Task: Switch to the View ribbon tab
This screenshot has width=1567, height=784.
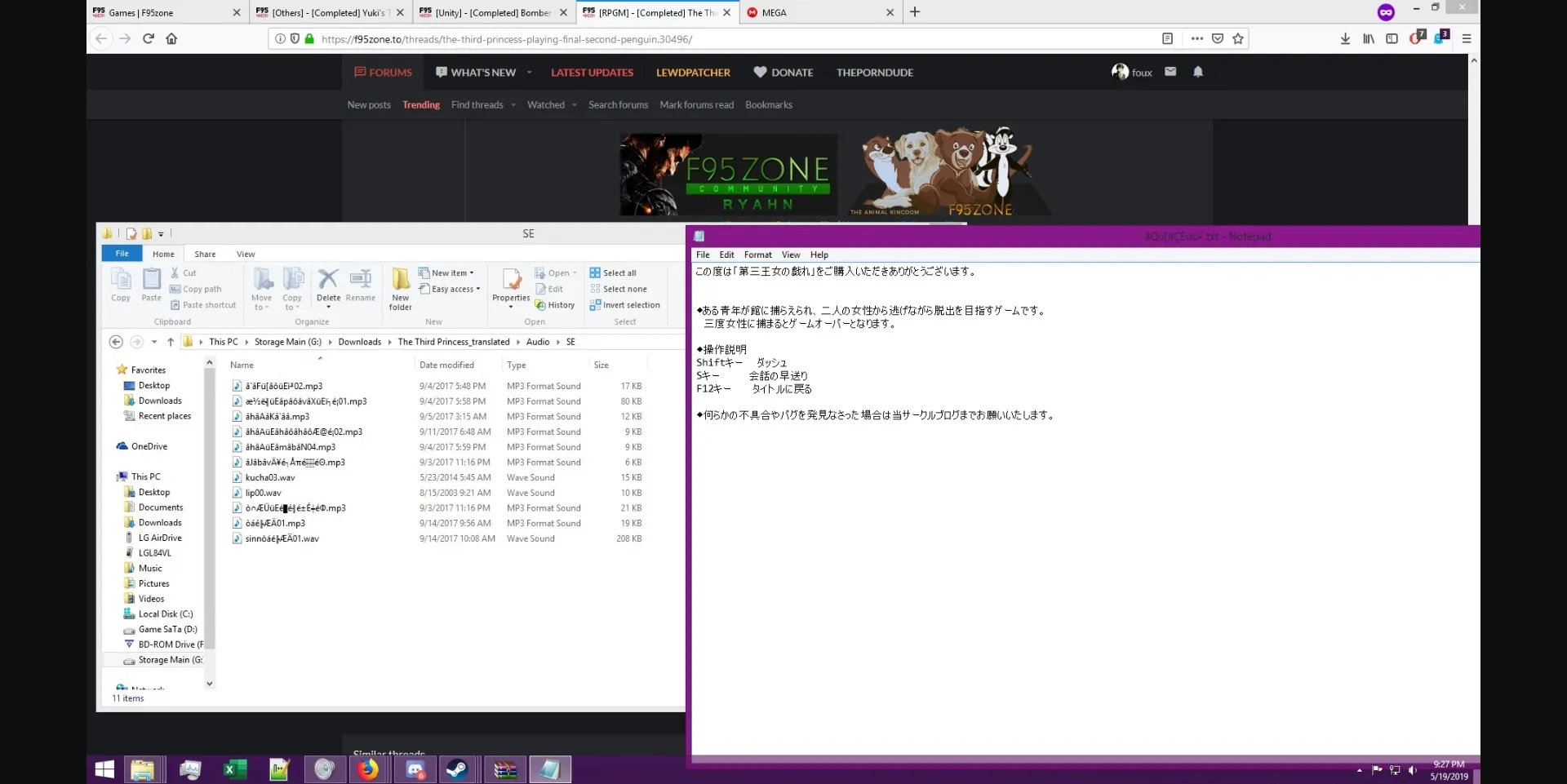Action: pos(246,254)
